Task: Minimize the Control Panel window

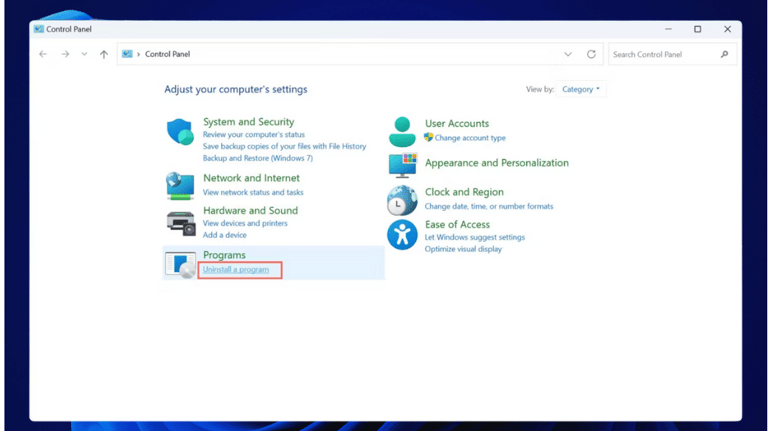Action: point(668,29)
